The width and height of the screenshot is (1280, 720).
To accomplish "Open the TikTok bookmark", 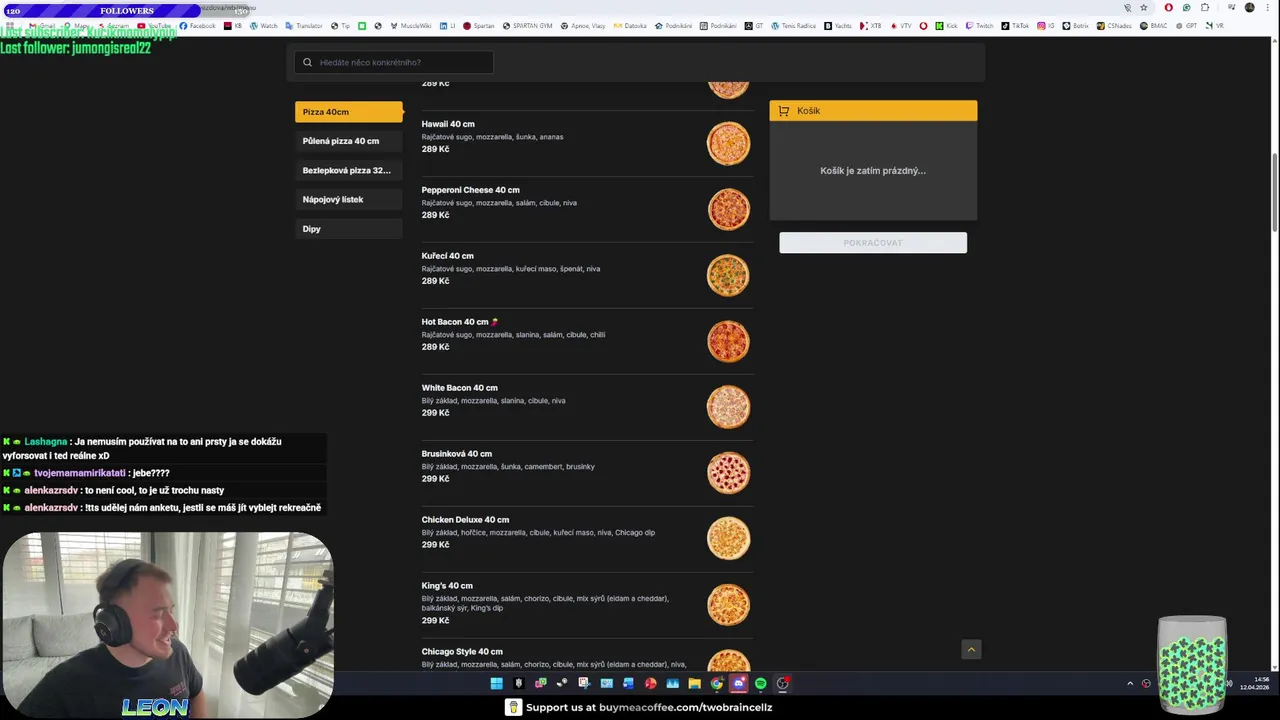I will tap(1014, 26).
